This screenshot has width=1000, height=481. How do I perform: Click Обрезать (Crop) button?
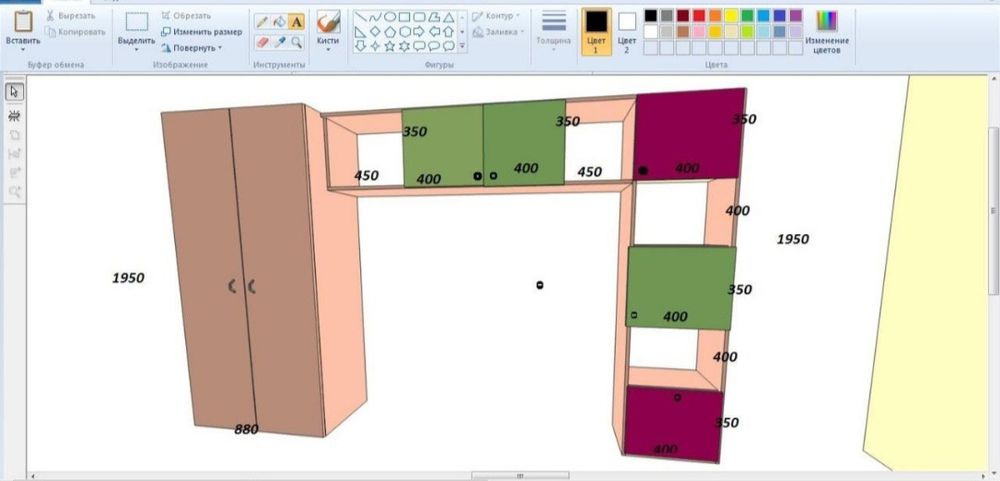tap(186, 15)
